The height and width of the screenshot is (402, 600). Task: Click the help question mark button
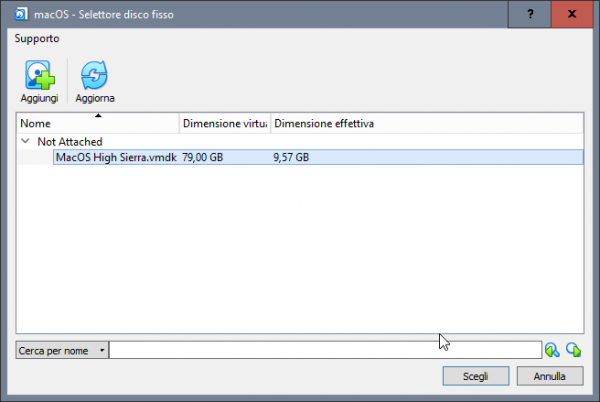tap(530, 14)
